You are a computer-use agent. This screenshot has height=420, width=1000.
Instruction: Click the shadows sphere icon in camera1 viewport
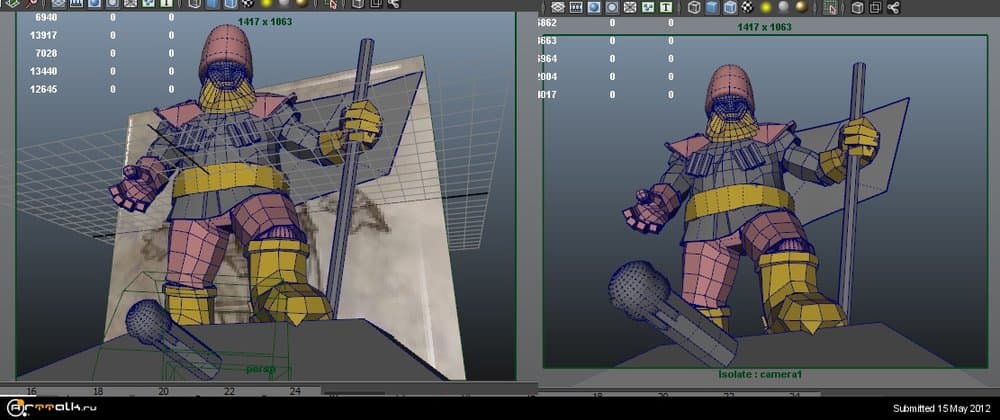pos(784,7)
